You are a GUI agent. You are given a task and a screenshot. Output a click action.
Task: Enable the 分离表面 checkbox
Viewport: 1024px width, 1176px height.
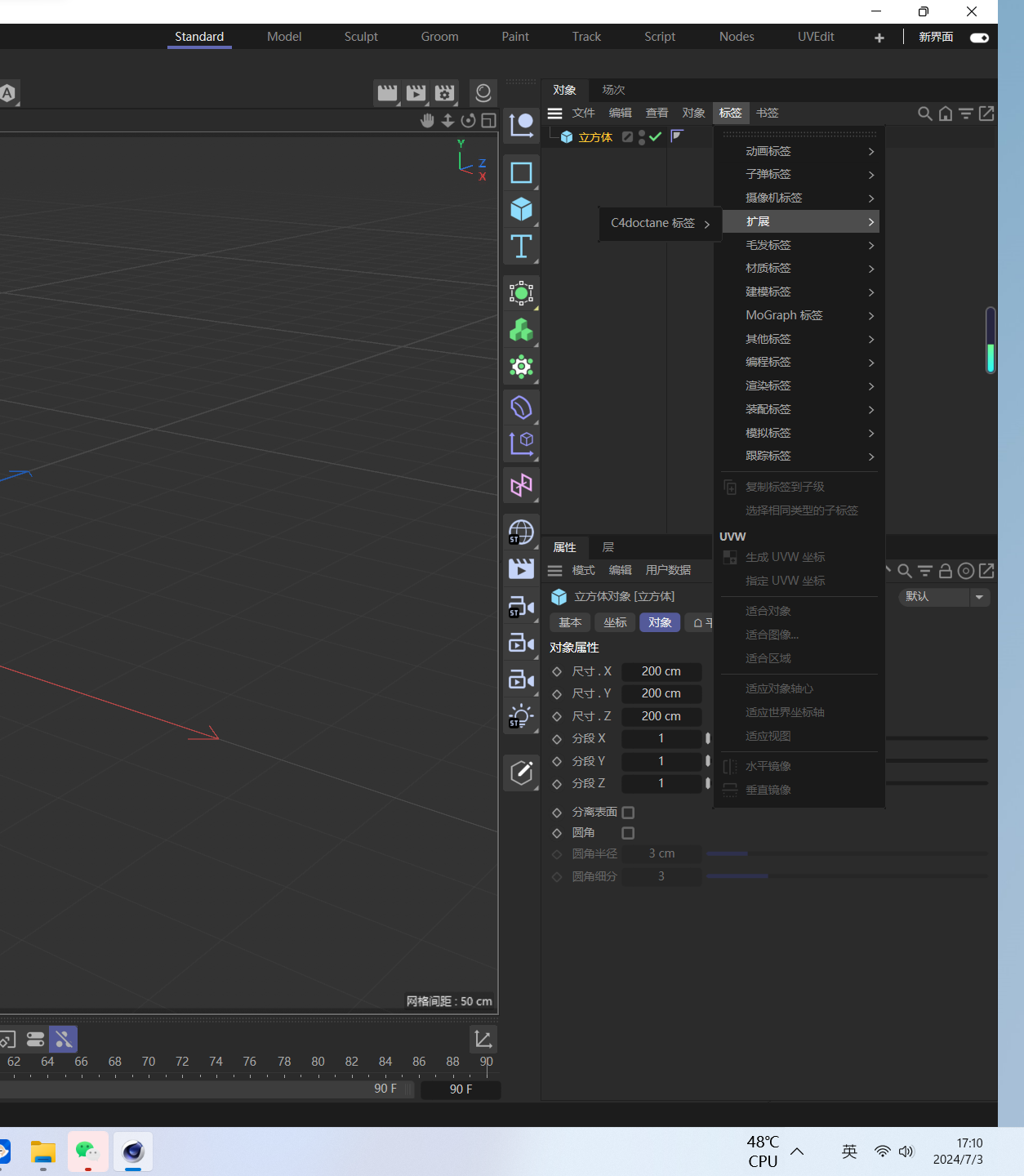point(628,813)
